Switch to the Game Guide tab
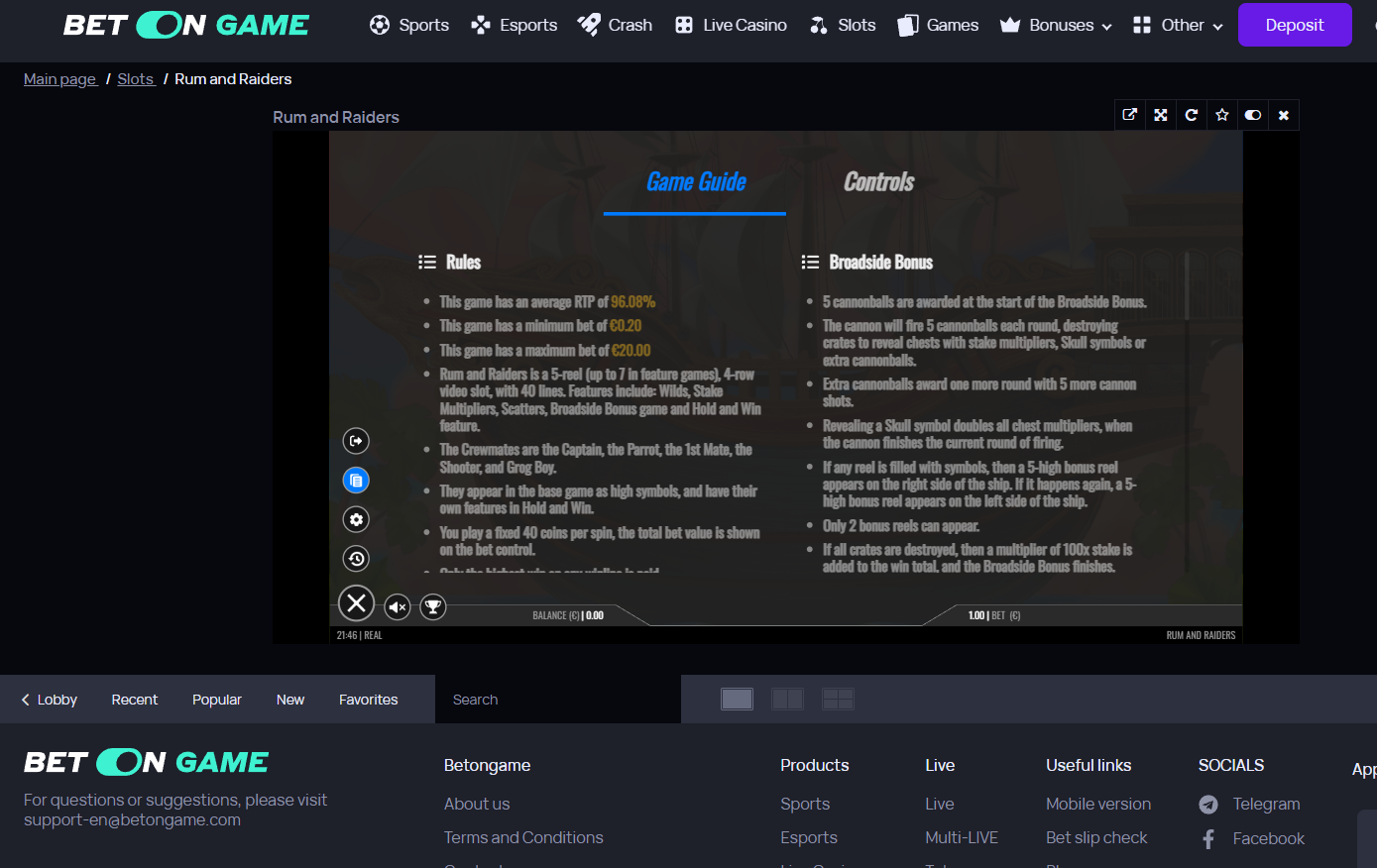Image resolution: width=1377 pixels, height=868 pixels. click(696, 182)
